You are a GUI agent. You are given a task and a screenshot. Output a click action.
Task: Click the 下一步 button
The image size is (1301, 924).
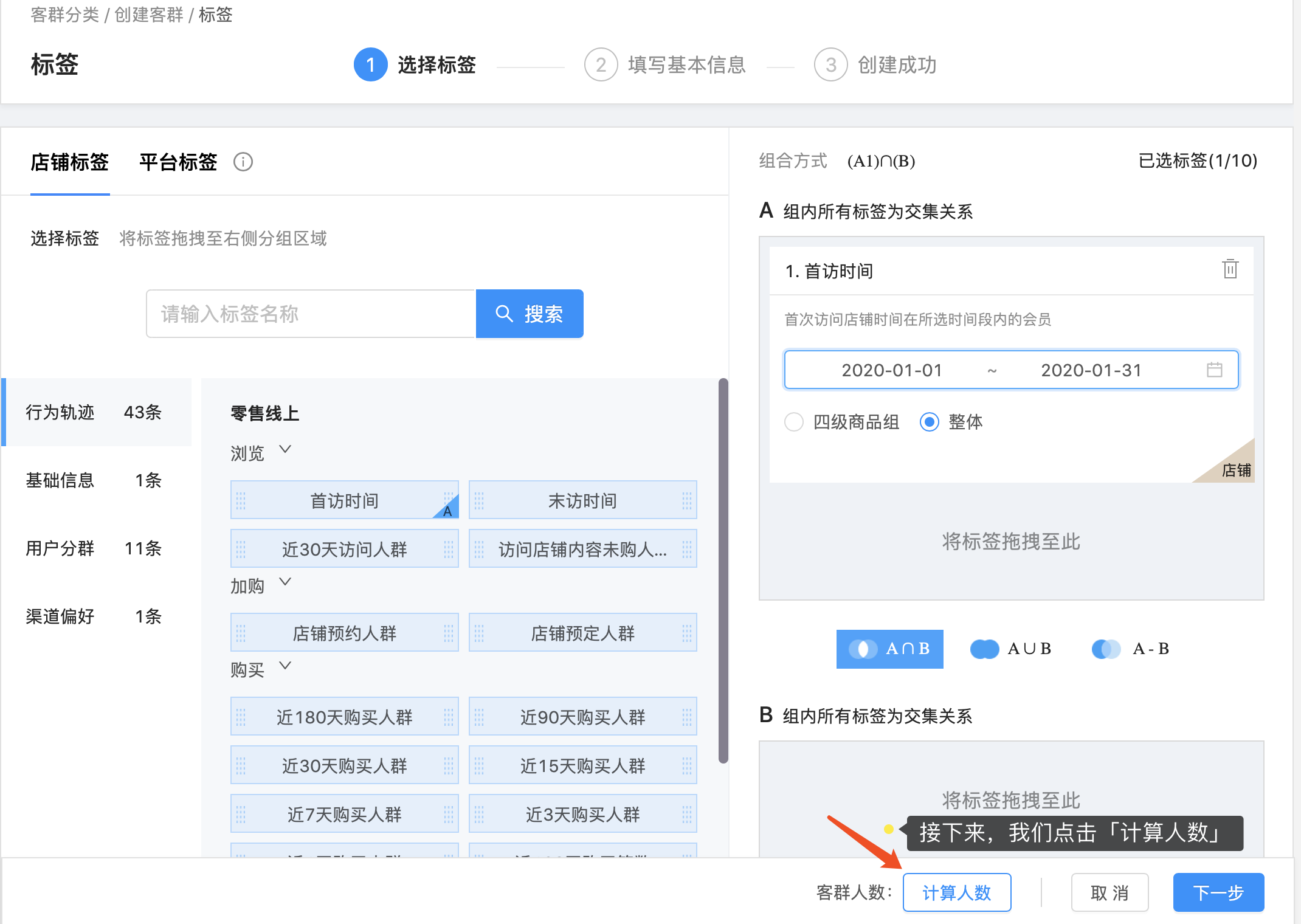click(x=1218, y=892)
